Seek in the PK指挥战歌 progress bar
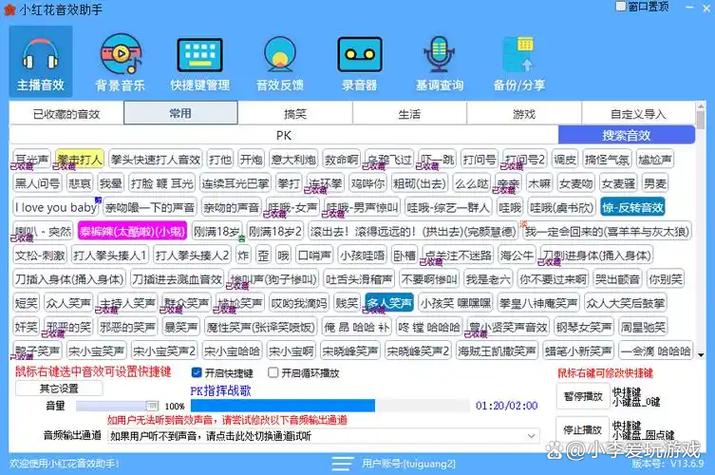 (330, 405)
